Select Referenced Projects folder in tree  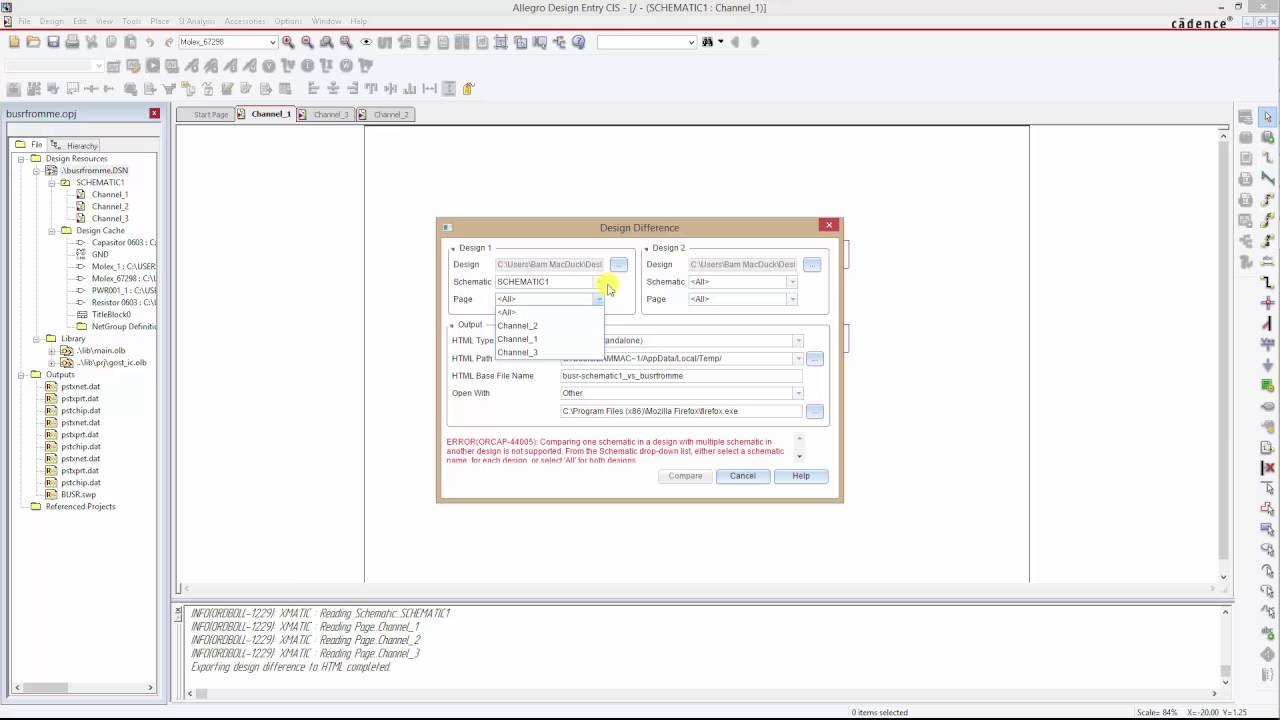coord(80,506)
